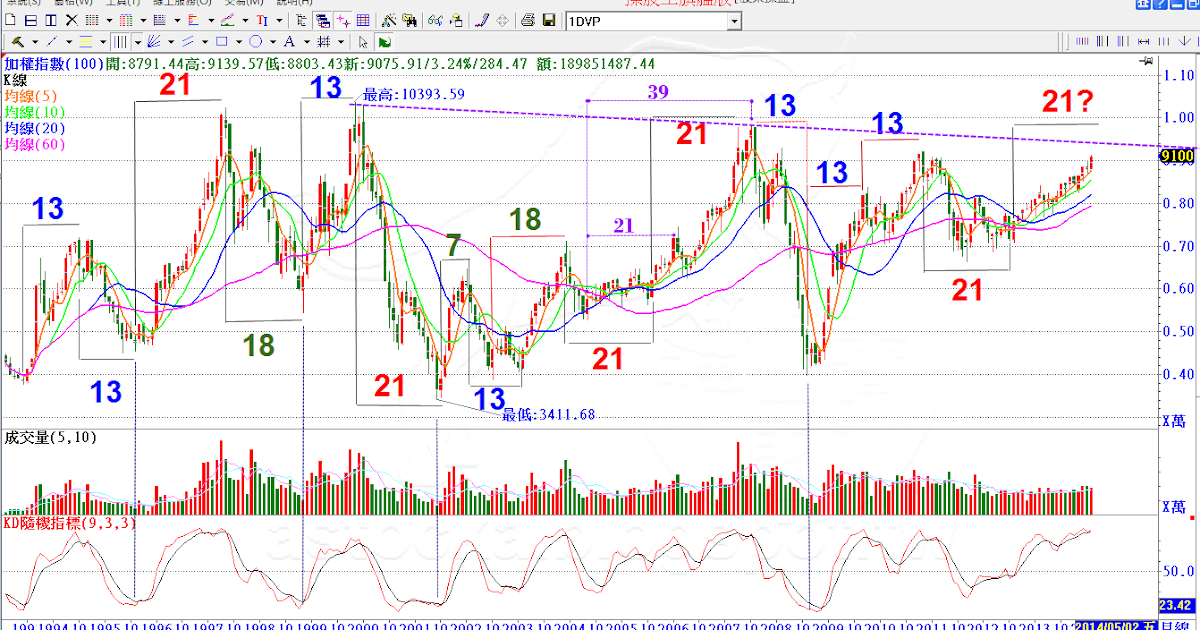
Task: Open dropdown arrow next to line chart icon
Action: click(x=245, y=20)
